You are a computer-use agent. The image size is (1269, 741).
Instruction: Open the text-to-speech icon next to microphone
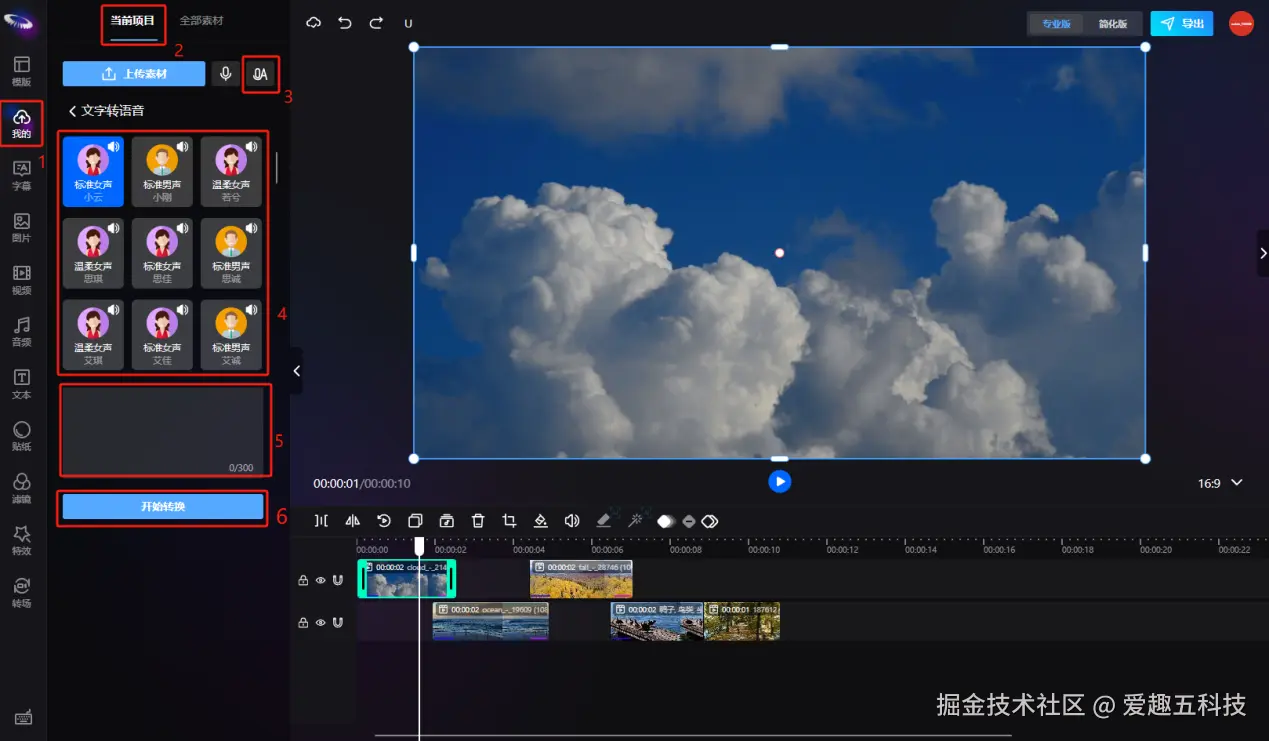pos(260,74)
